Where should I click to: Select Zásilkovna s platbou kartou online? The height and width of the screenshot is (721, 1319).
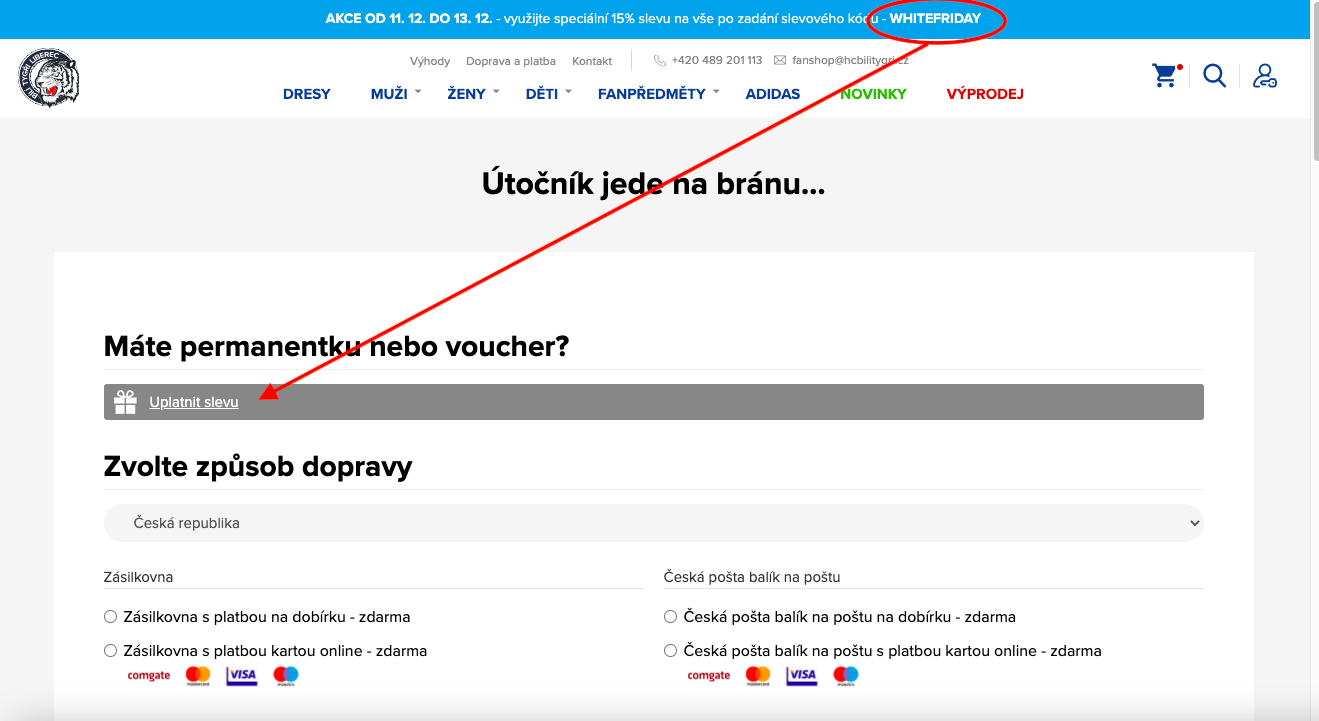111,651
